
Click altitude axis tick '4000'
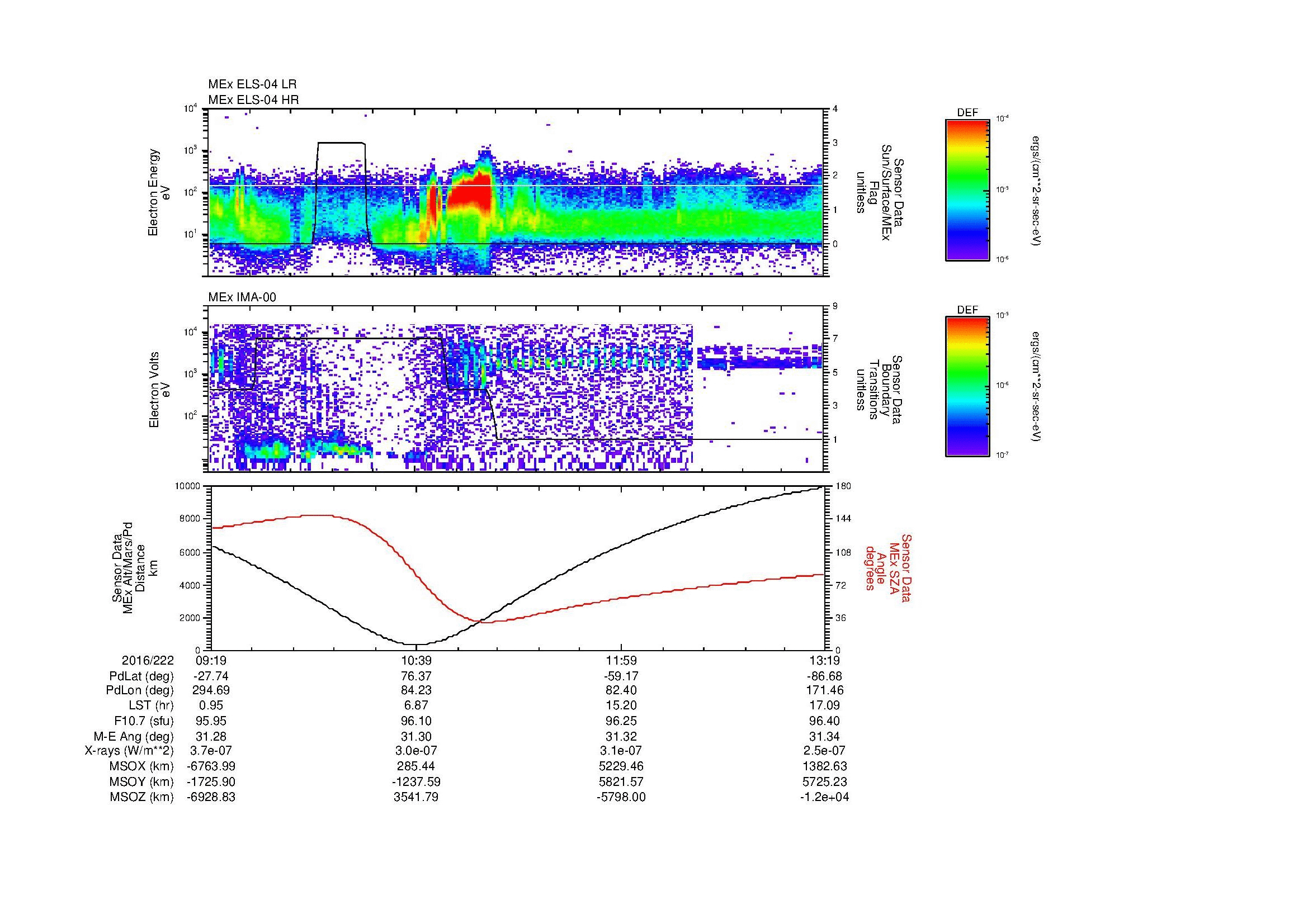coord(190,585)
